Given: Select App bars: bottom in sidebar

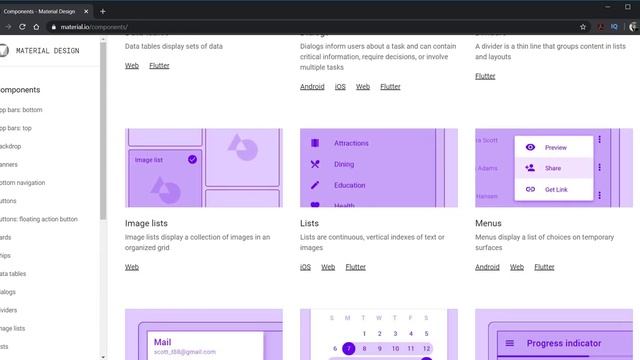Looking at the screenshot, I should pos(21,110).
